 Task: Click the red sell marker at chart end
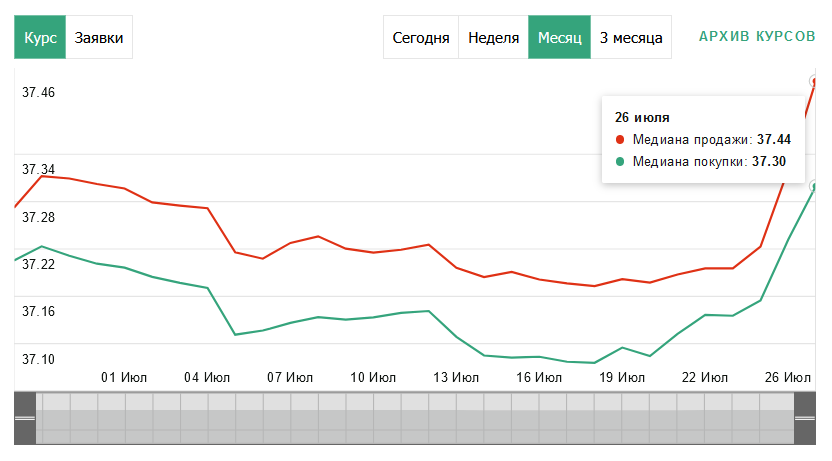coord(814,81)
